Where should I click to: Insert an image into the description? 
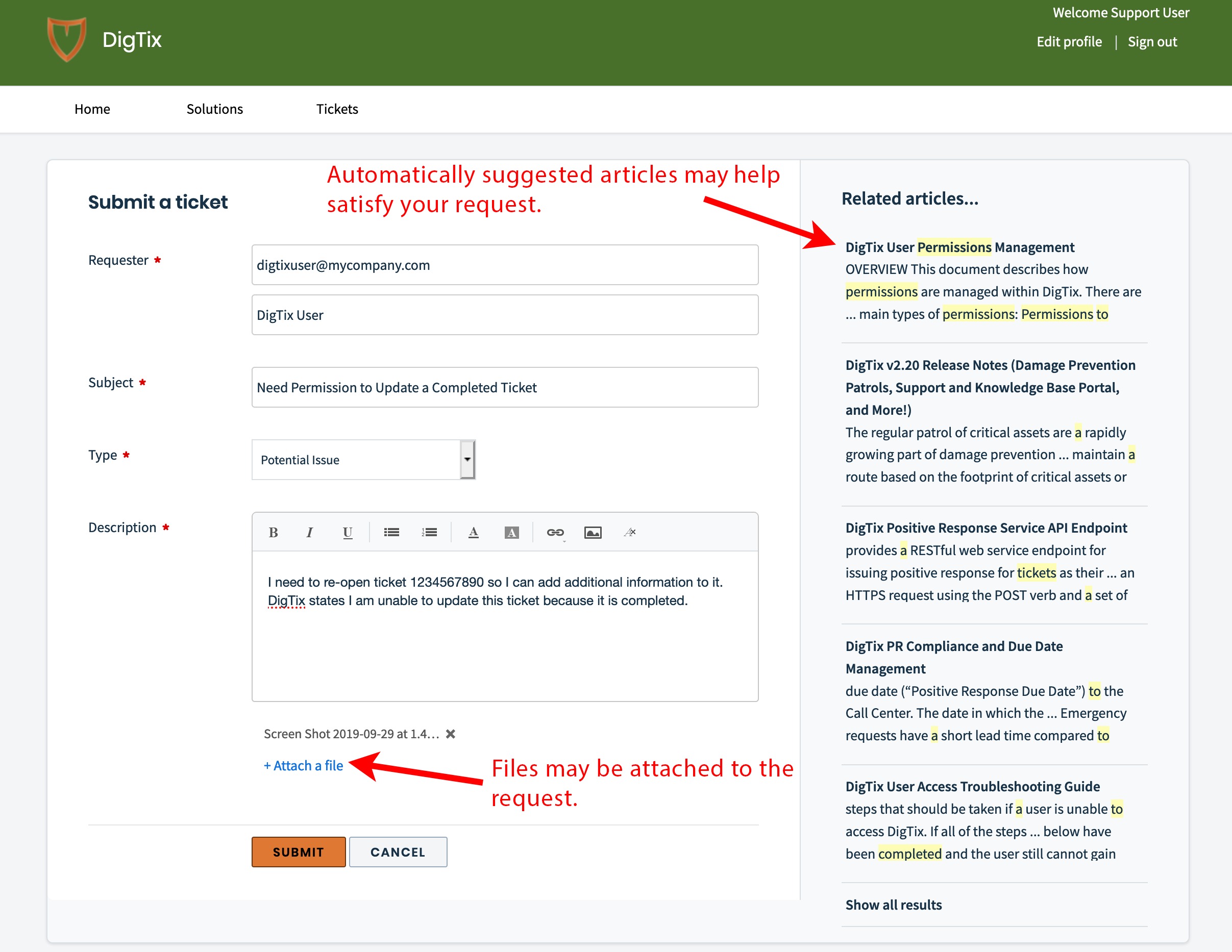click(593, 533)
